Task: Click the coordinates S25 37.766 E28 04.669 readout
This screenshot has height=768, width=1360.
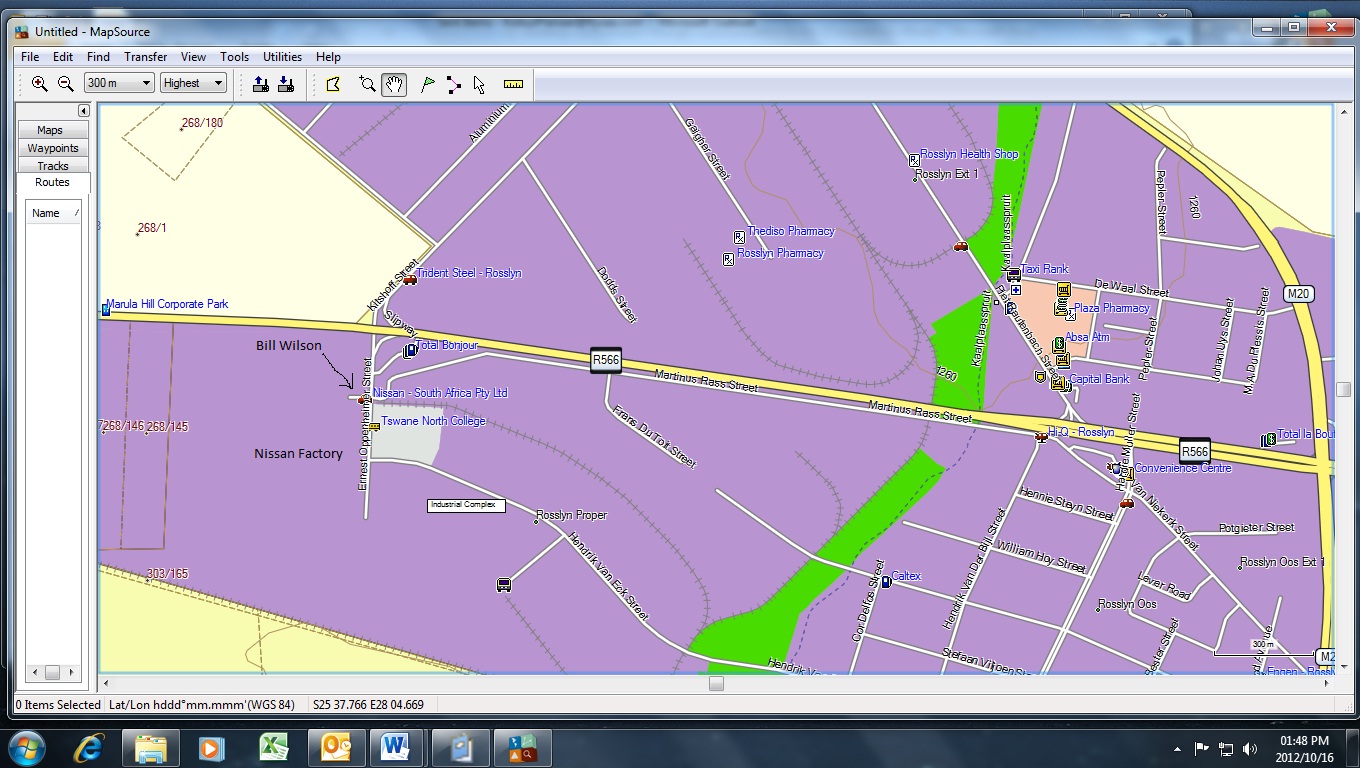Action: [369, 705]
